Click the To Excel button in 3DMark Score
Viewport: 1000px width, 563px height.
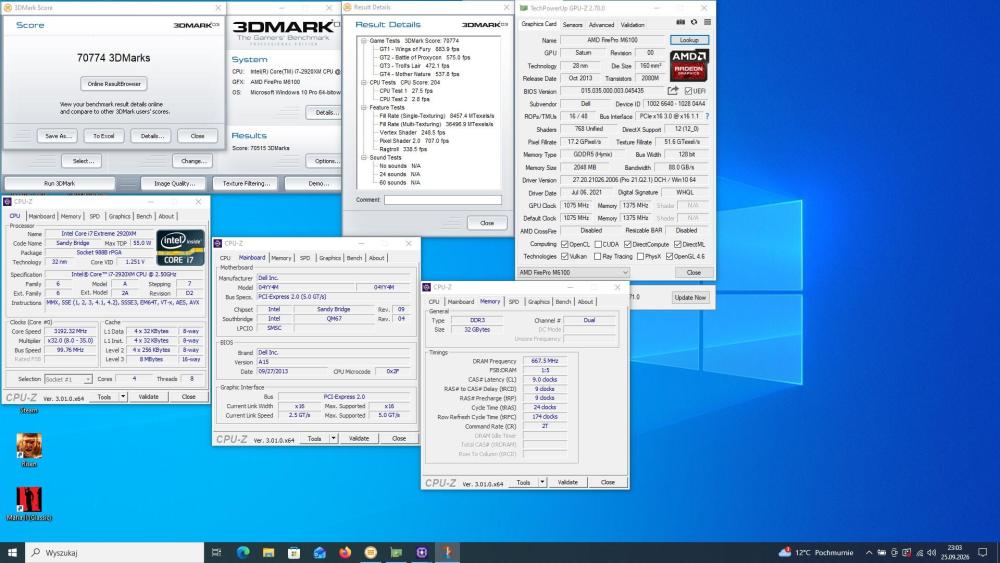[103, 136]
